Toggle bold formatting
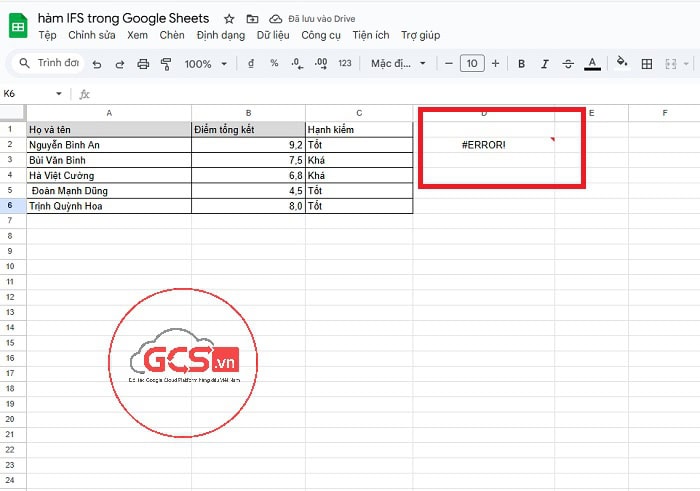700x491 pixels. click(x=521, y=64)
